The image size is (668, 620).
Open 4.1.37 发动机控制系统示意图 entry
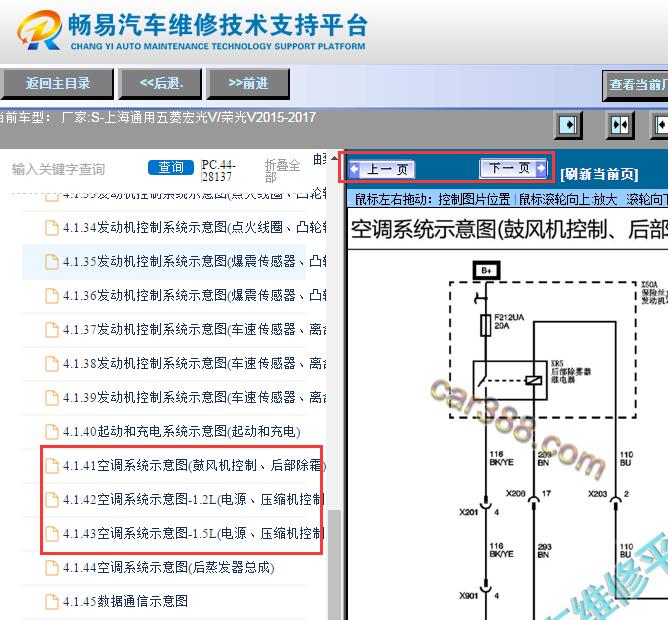tap(194, 329)
